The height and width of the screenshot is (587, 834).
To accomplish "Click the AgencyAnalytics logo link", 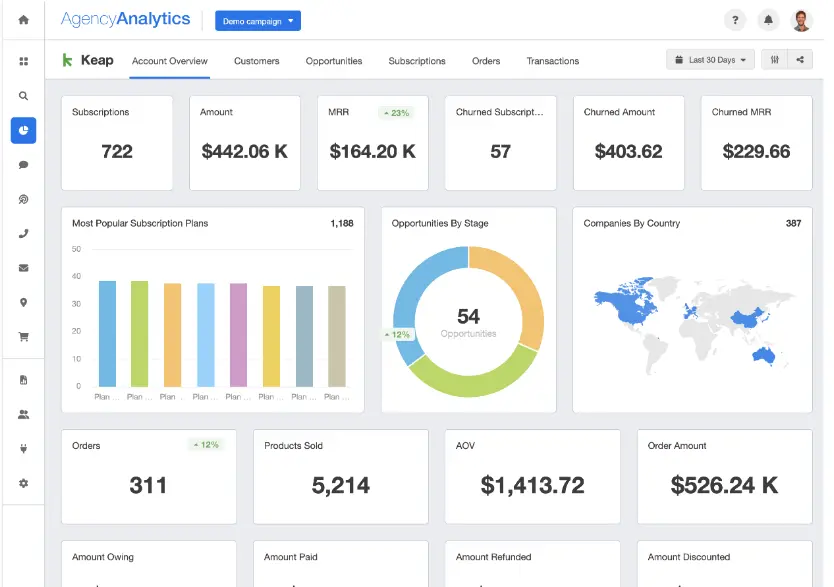I will 125,20.
